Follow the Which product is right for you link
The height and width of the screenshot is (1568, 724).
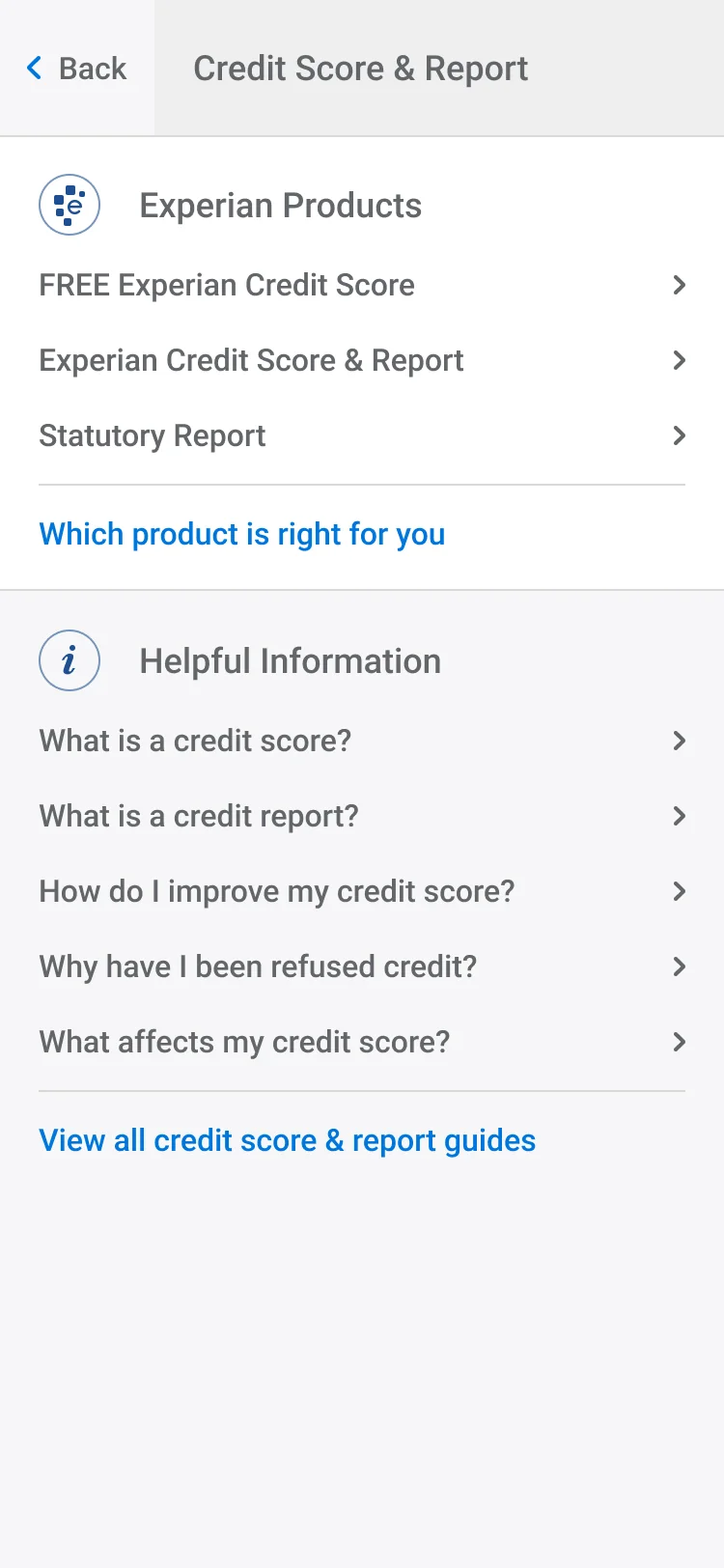pyautogui.click(x=242, y=534)
